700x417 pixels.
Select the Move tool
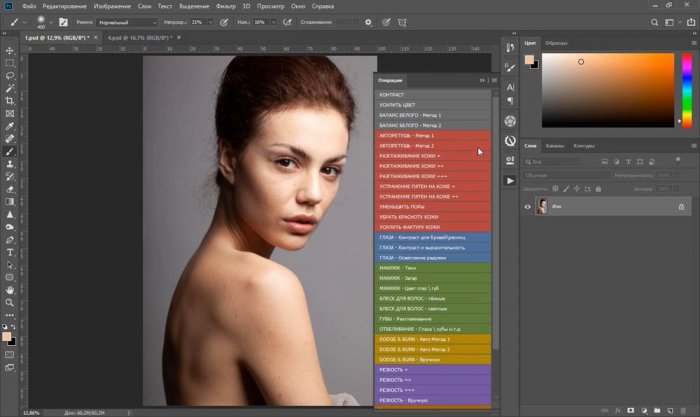(x=9, y=49)
